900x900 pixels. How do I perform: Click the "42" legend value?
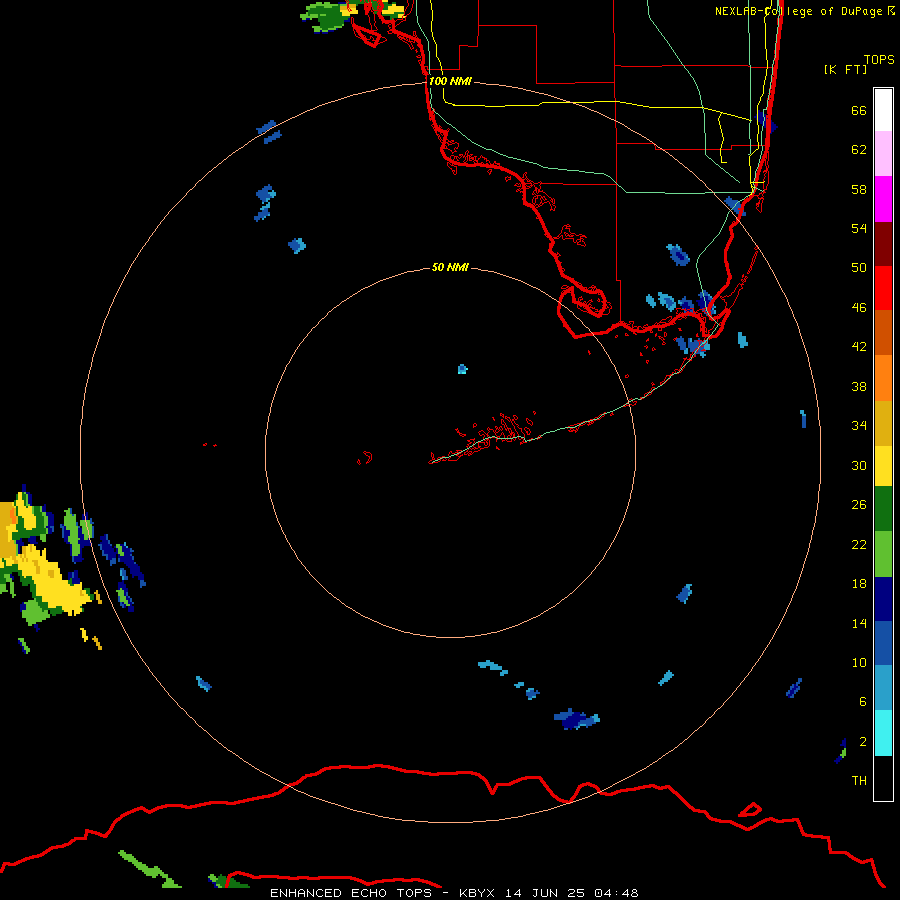859,347
